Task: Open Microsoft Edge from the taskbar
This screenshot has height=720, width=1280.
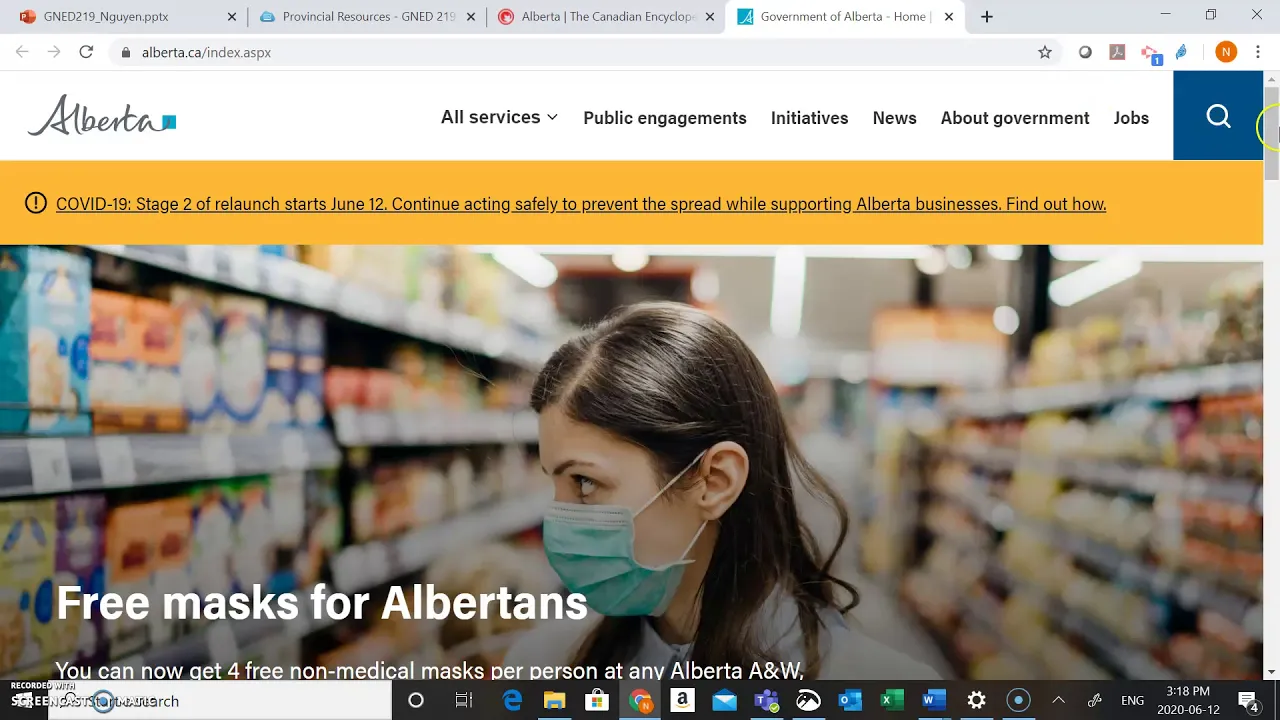Action: (512, 700)
